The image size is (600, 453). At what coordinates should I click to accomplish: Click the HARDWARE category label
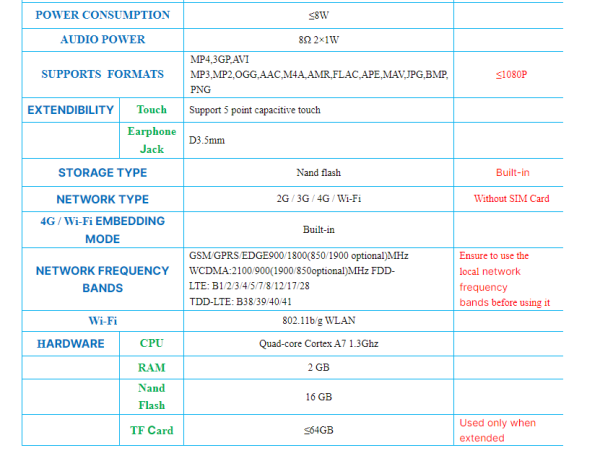click(x=70, y=344)
